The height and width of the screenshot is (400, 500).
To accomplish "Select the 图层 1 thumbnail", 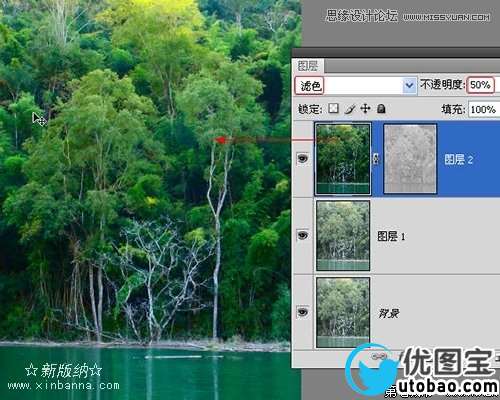I will coord(343,235).
